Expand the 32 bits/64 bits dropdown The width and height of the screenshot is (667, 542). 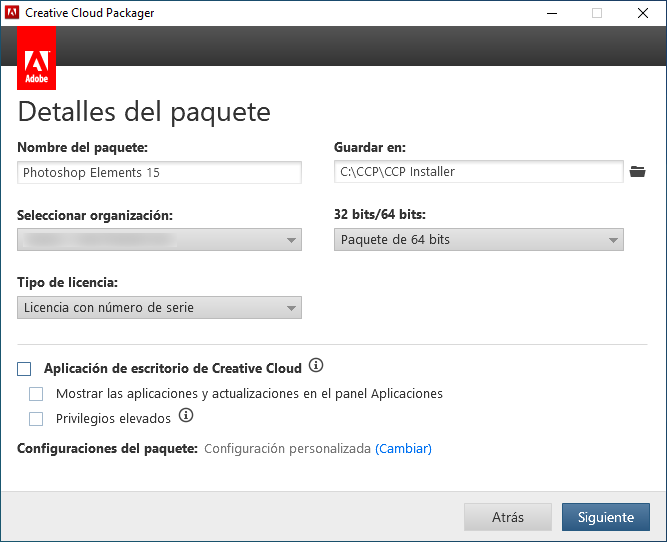tap(478, 240)
